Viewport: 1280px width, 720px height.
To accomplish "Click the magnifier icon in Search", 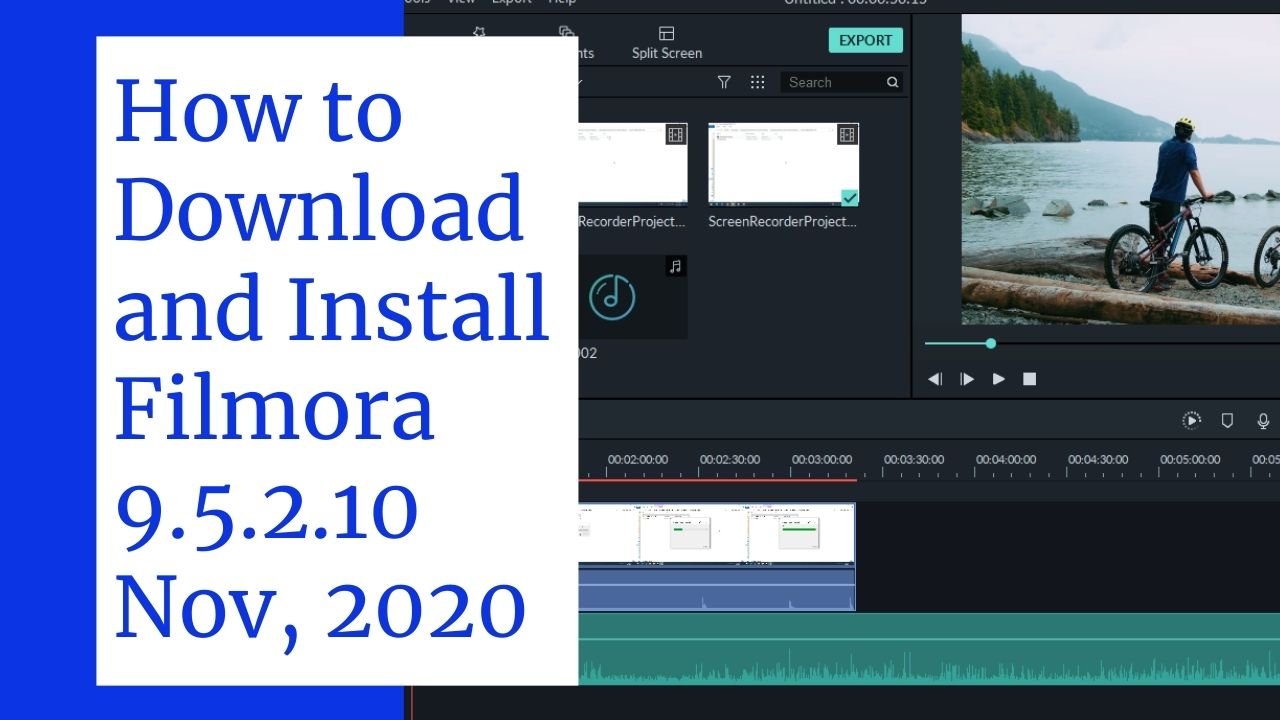I will coord(892,82).
